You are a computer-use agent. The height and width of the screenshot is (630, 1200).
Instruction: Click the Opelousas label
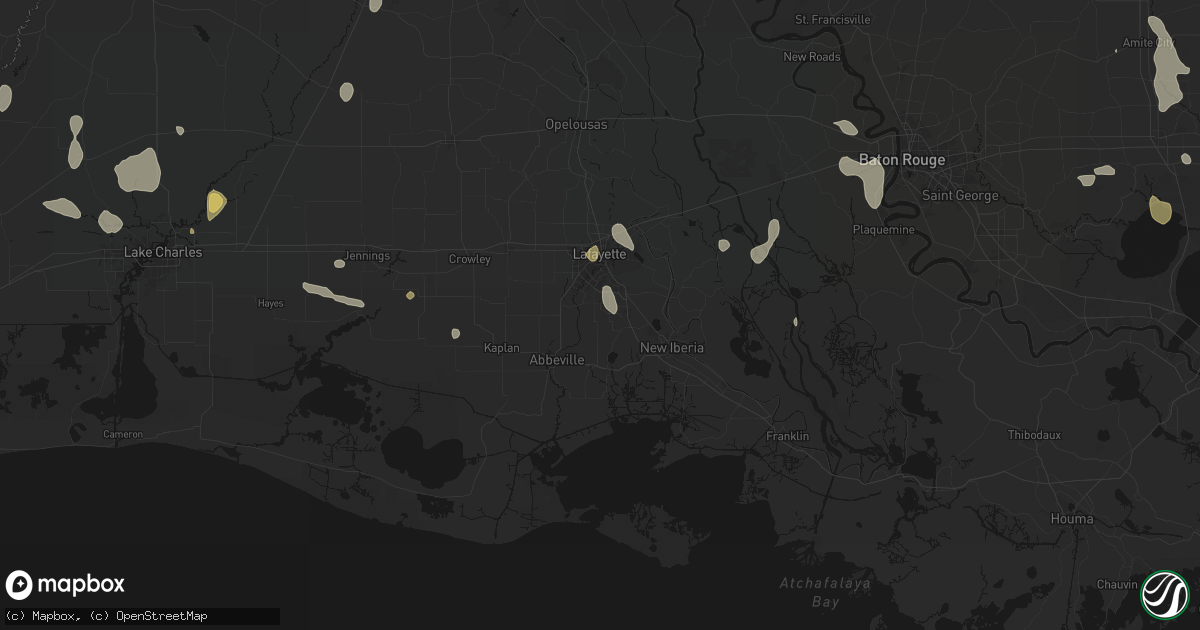pos(576,125)
